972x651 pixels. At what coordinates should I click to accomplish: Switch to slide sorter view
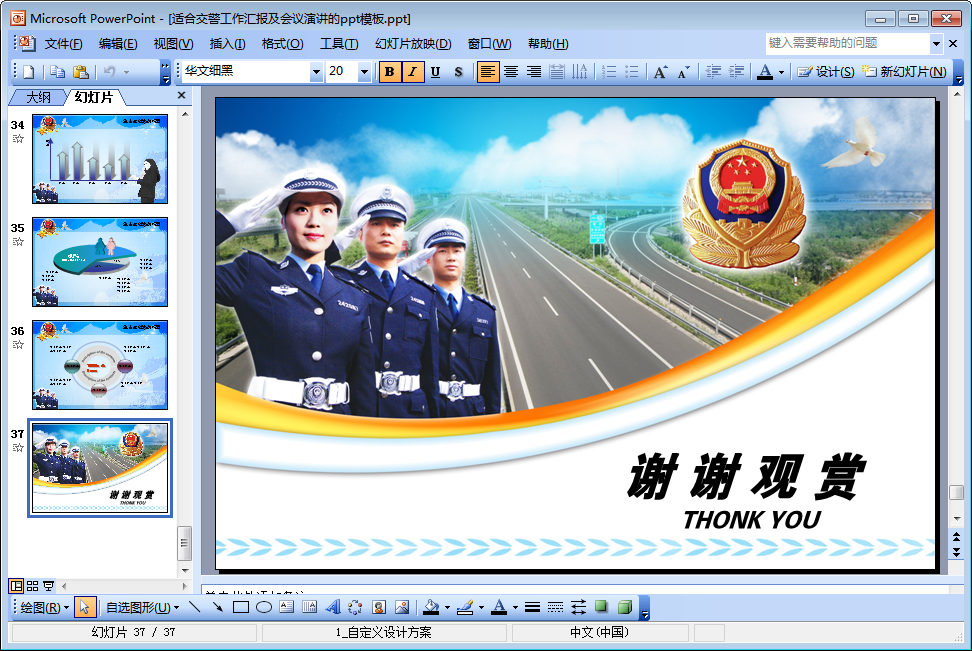click(32, 586)
